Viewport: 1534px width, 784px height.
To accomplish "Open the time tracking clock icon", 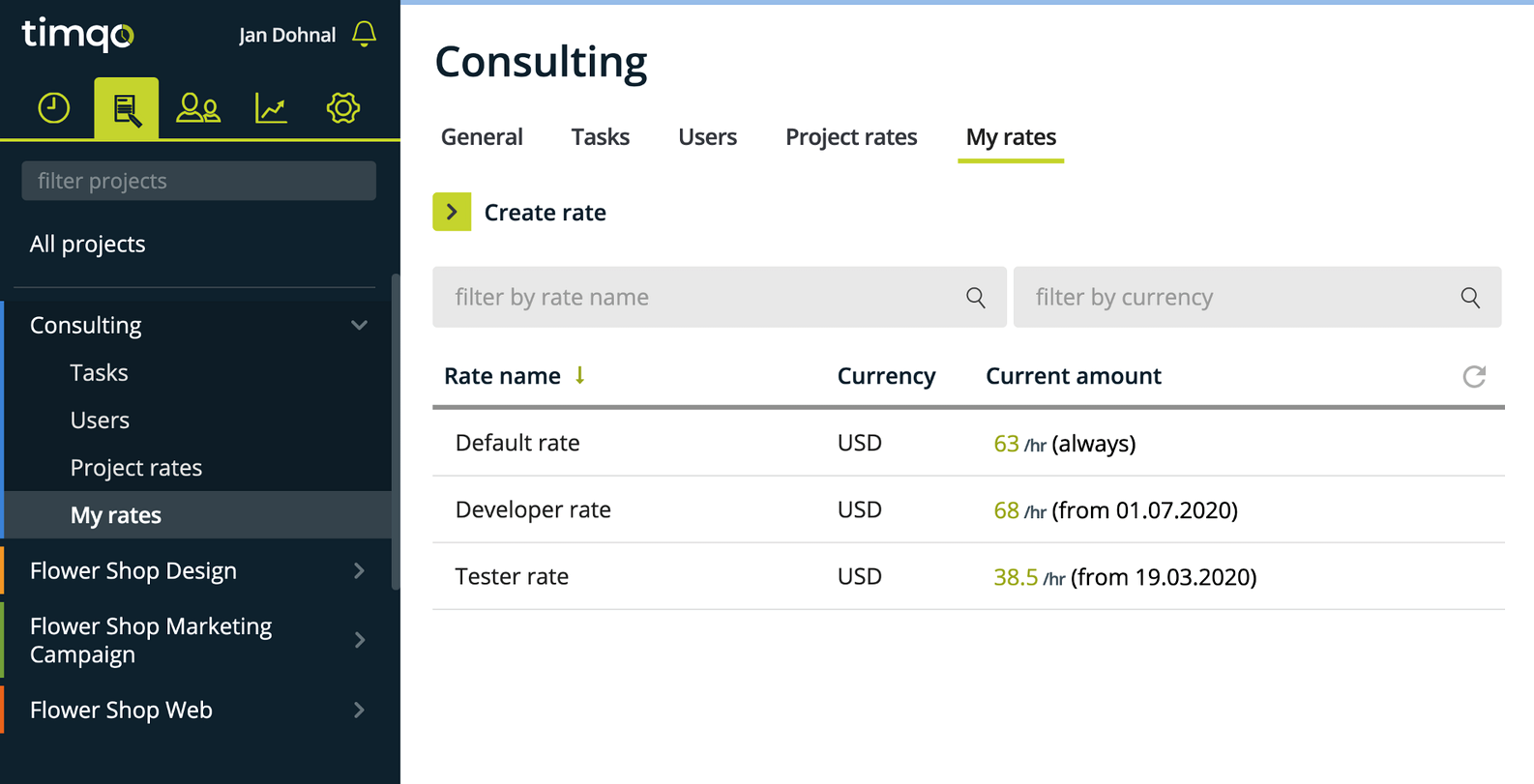I will [x=54, y=107].
